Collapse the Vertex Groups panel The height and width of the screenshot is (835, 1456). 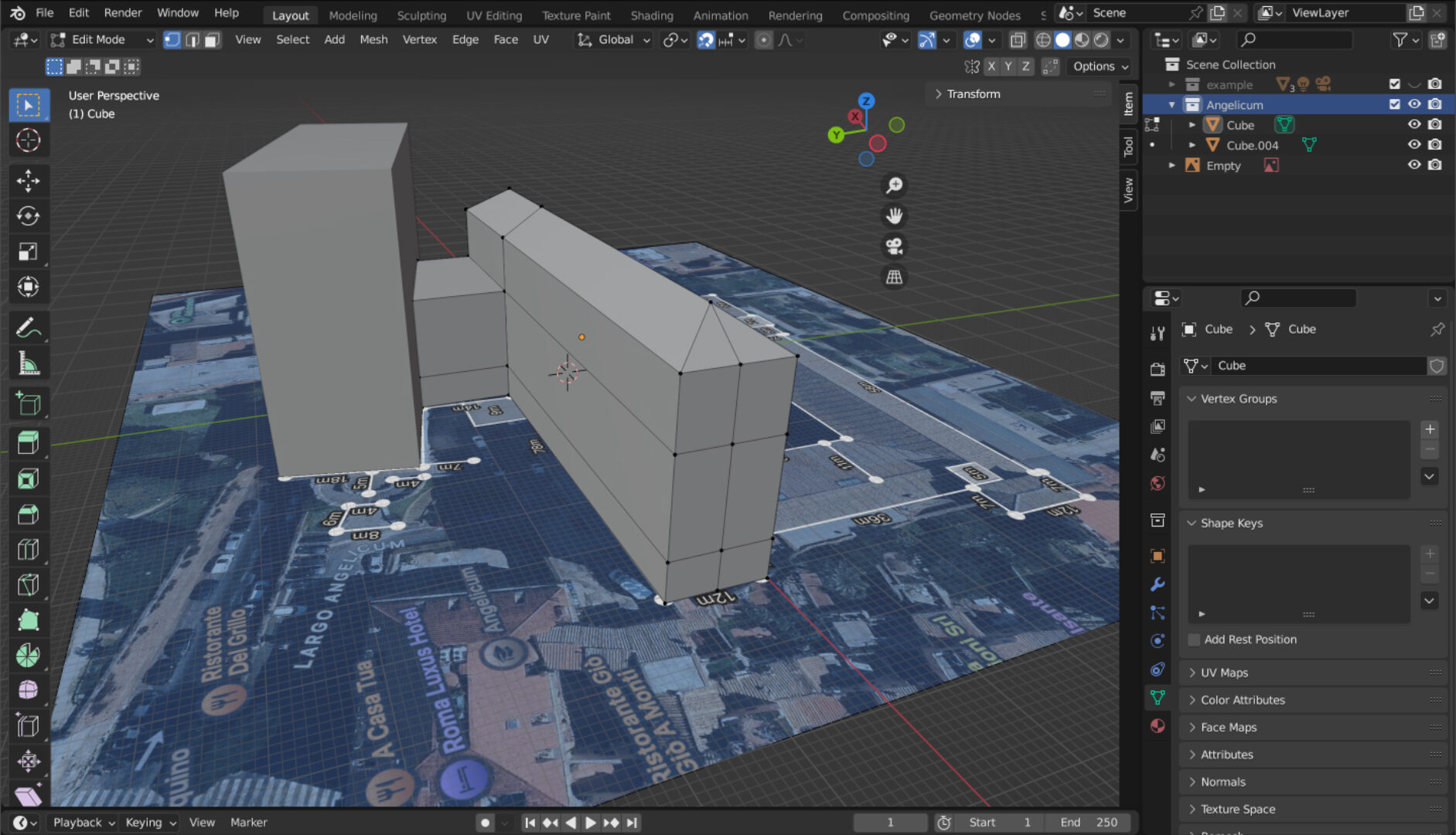pyautogui.click(x=1192, y=398)
